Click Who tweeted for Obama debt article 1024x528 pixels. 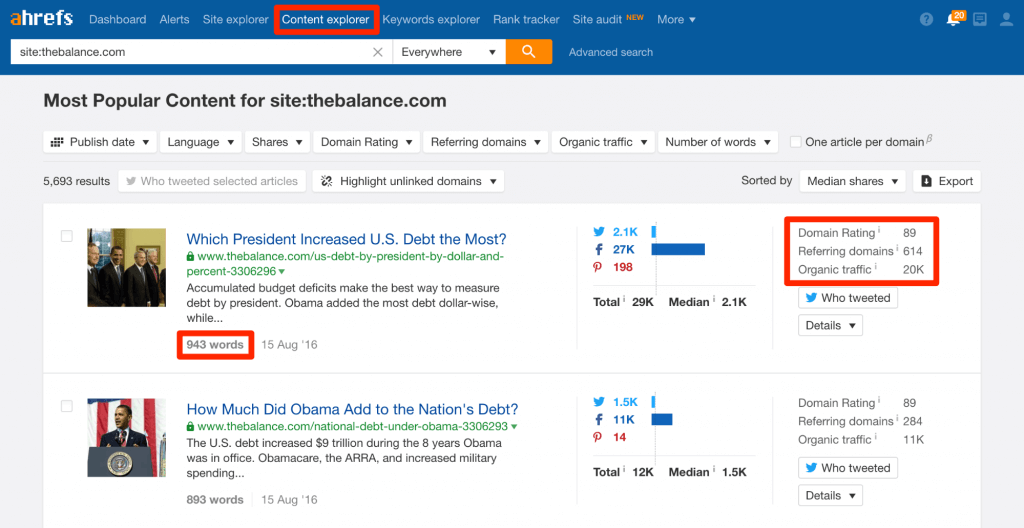pos(848,468)
